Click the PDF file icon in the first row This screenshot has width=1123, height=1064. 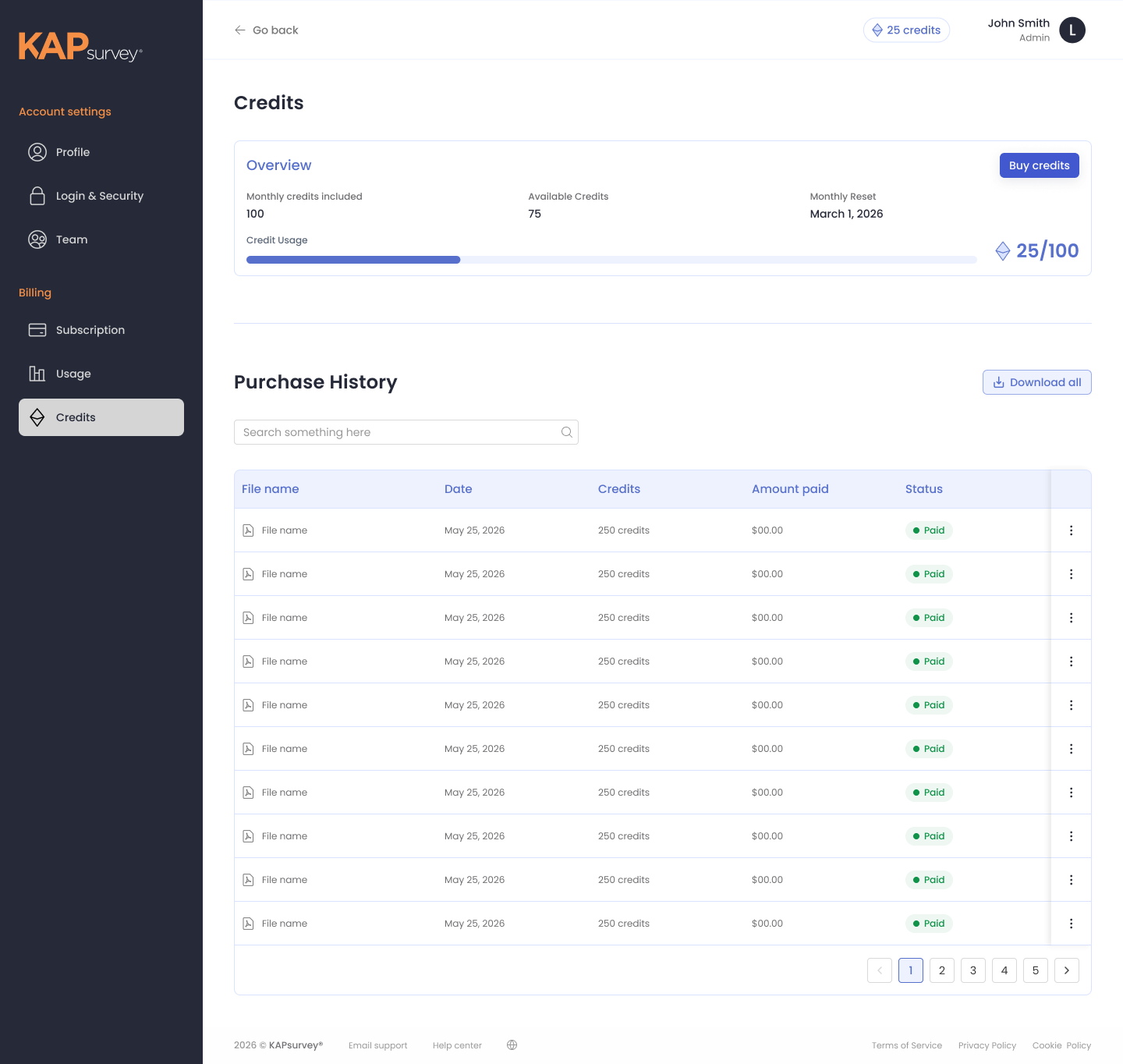[x=248, y=530]
